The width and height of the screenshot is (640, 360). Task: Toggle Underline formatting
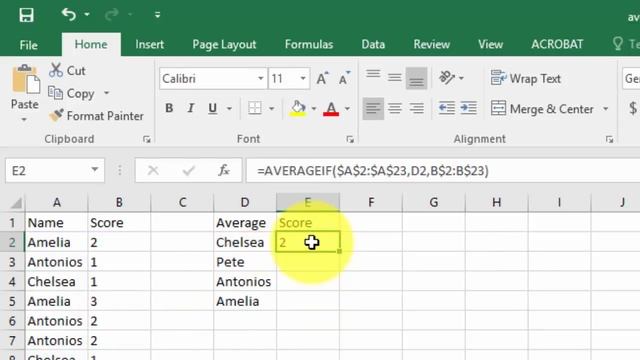pos(212,109)
